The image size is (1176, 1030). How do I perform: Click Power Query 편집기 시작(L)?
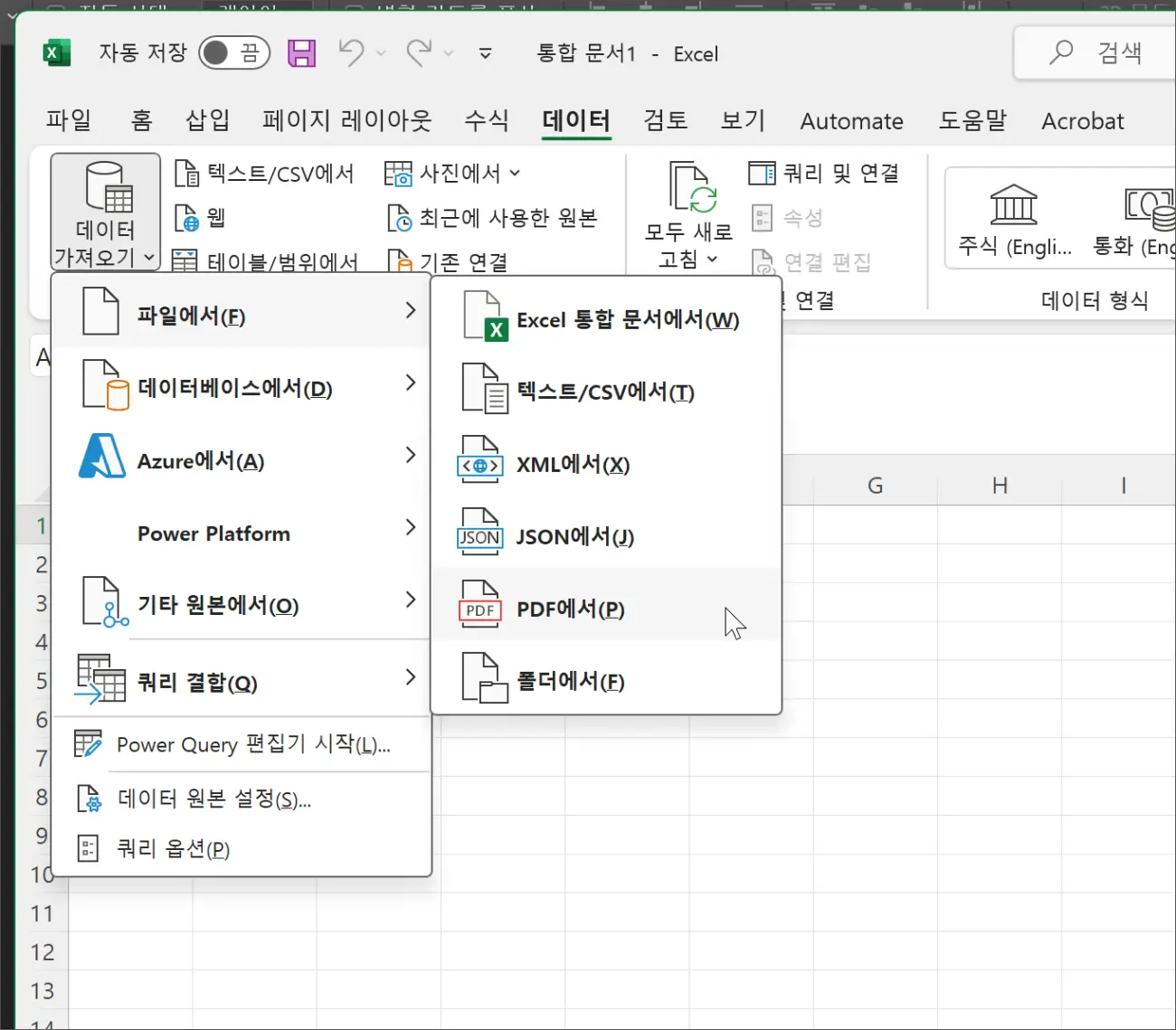[x=241, y=744]
